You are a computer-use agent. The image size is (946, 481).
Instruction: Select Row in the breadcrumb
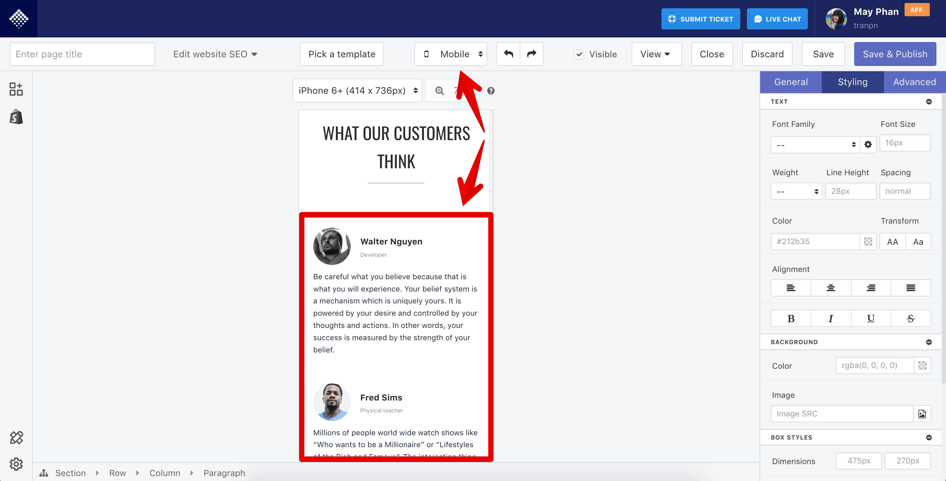point(118,473)
